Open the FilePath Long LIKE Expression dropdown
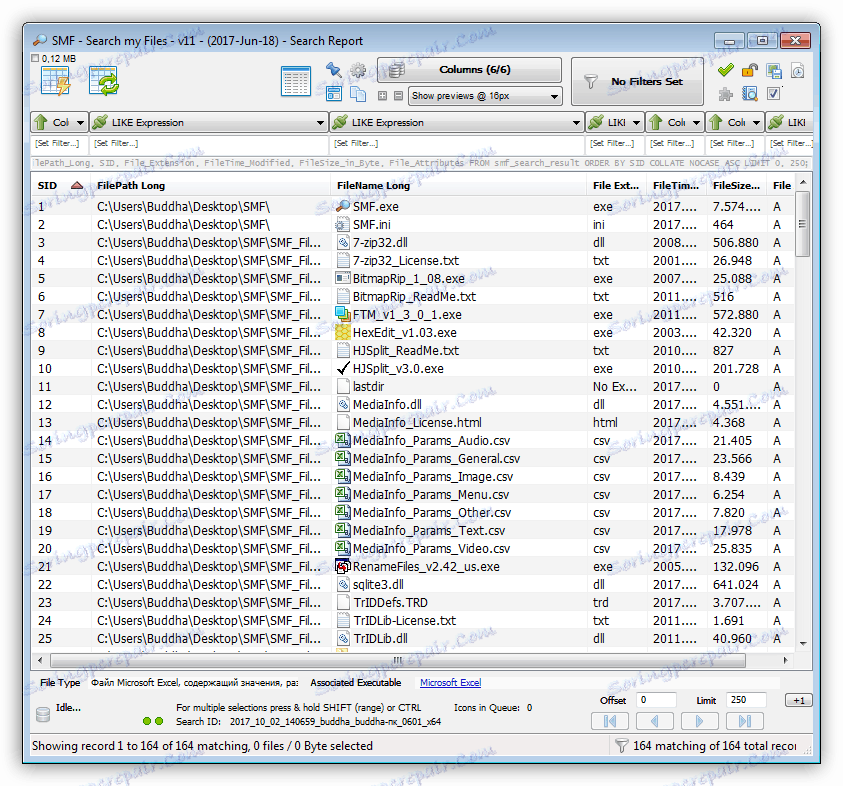Screen dimensions: 843x786 click(209, 123)
